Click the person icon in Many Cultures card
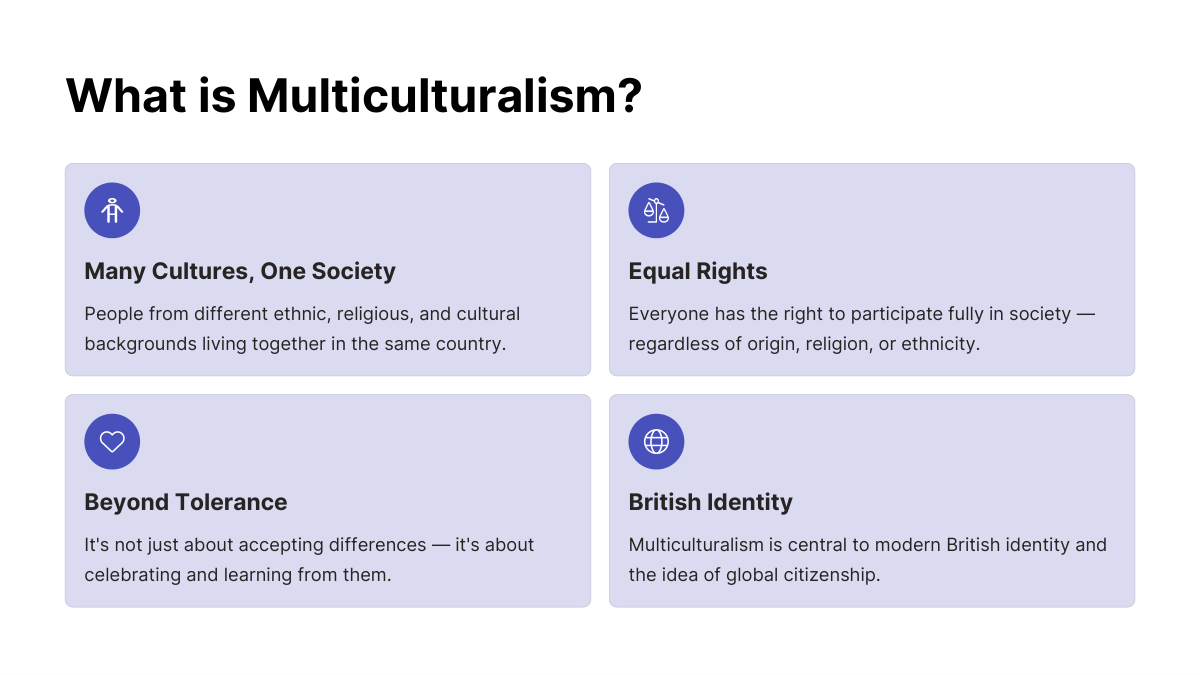Image resolution: width=1200 pixels, height=675 pixels. point(112,210)
